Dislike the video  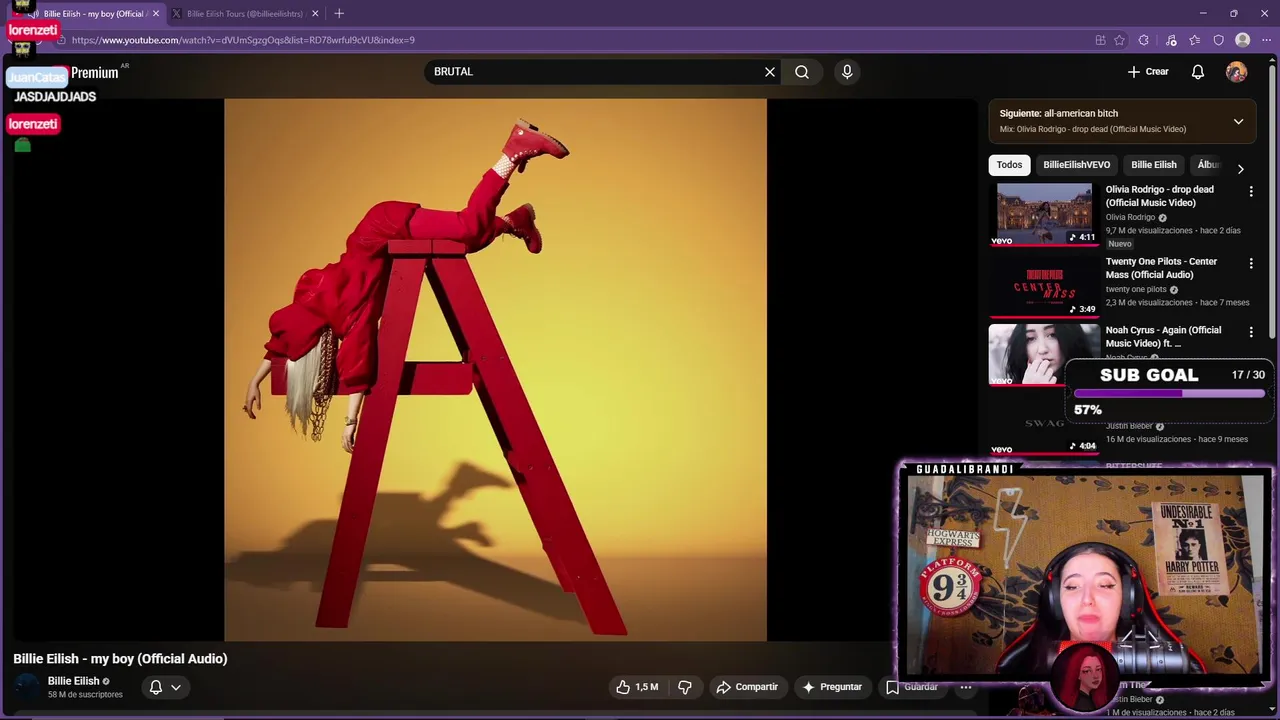pyautogui.click(x=685, y=687)
